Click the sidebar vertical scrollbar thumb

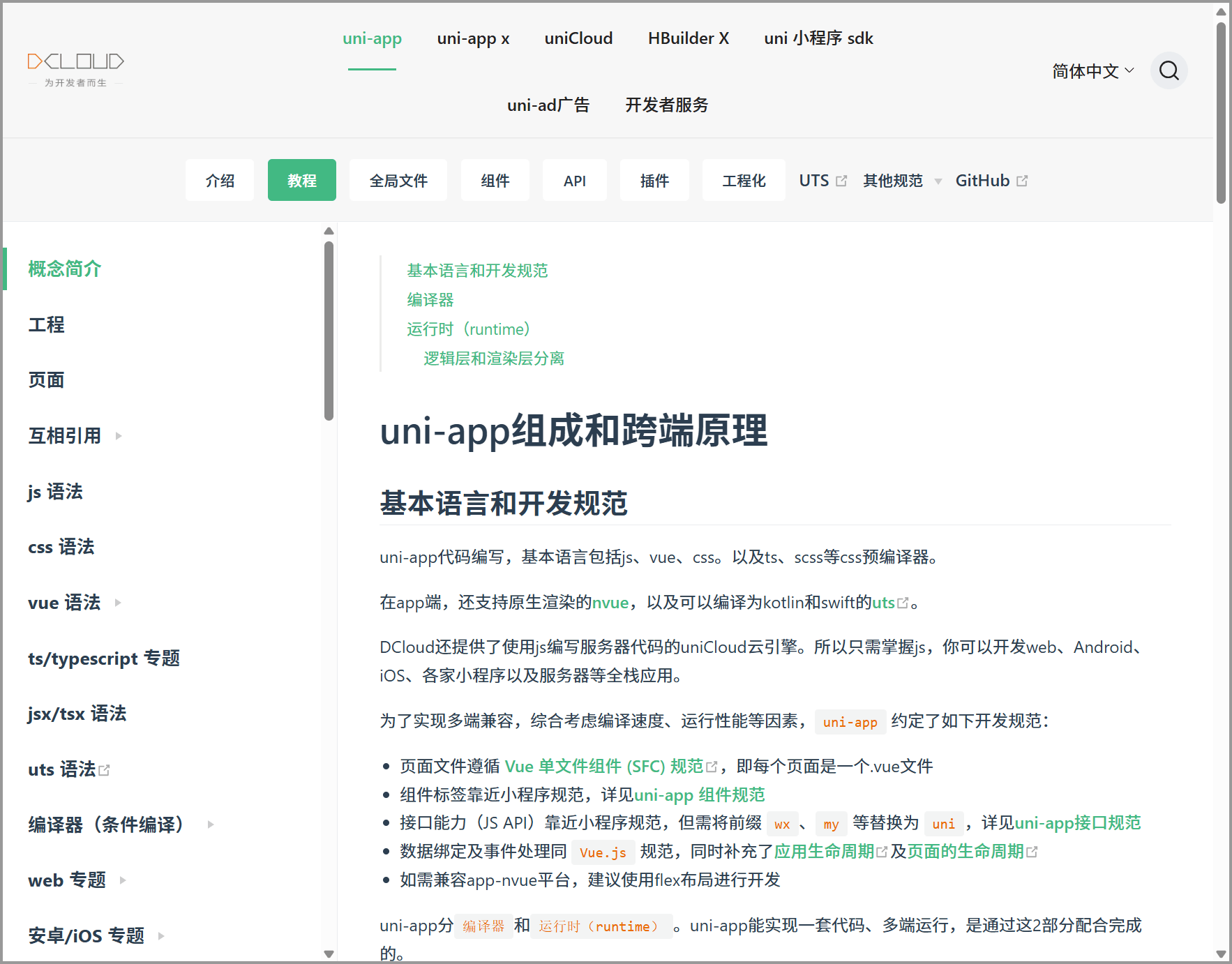point(329,331)
